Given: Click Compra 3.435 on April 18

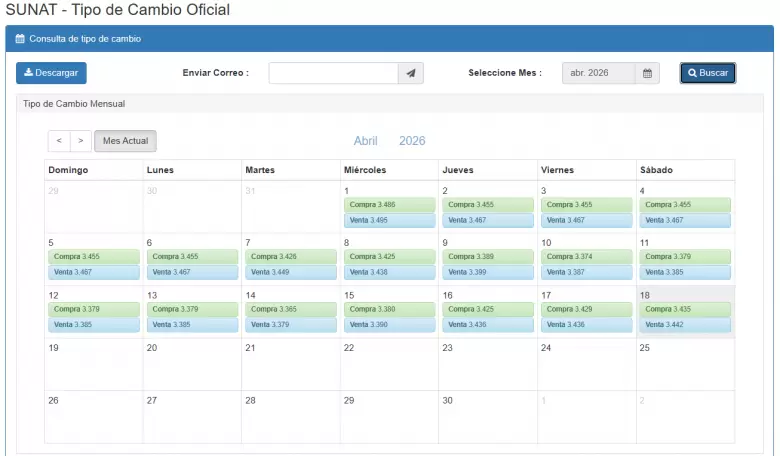Looking at the screenshot, I should [685, 309].
